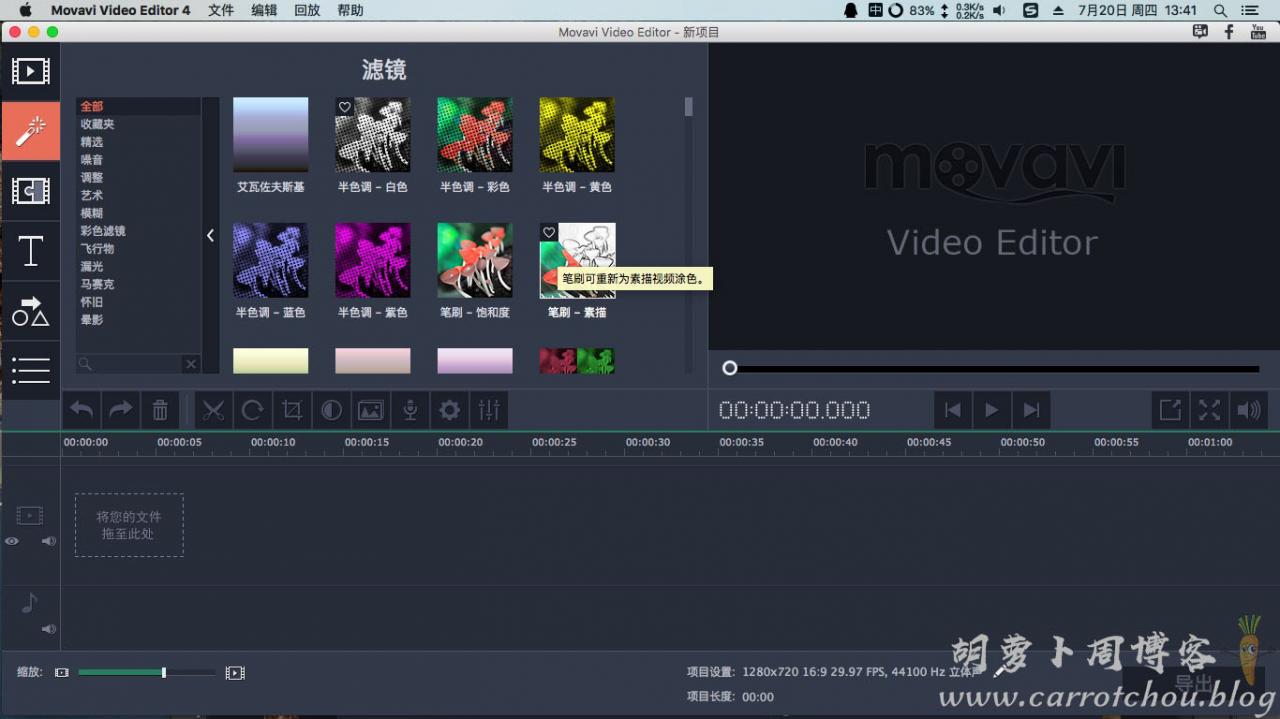Image resolution: width=1280 pixels, height=719 pixels.
Task: Select the 艾瓦佐夫斯基 filter thumbnail
Action: point(271,135)
